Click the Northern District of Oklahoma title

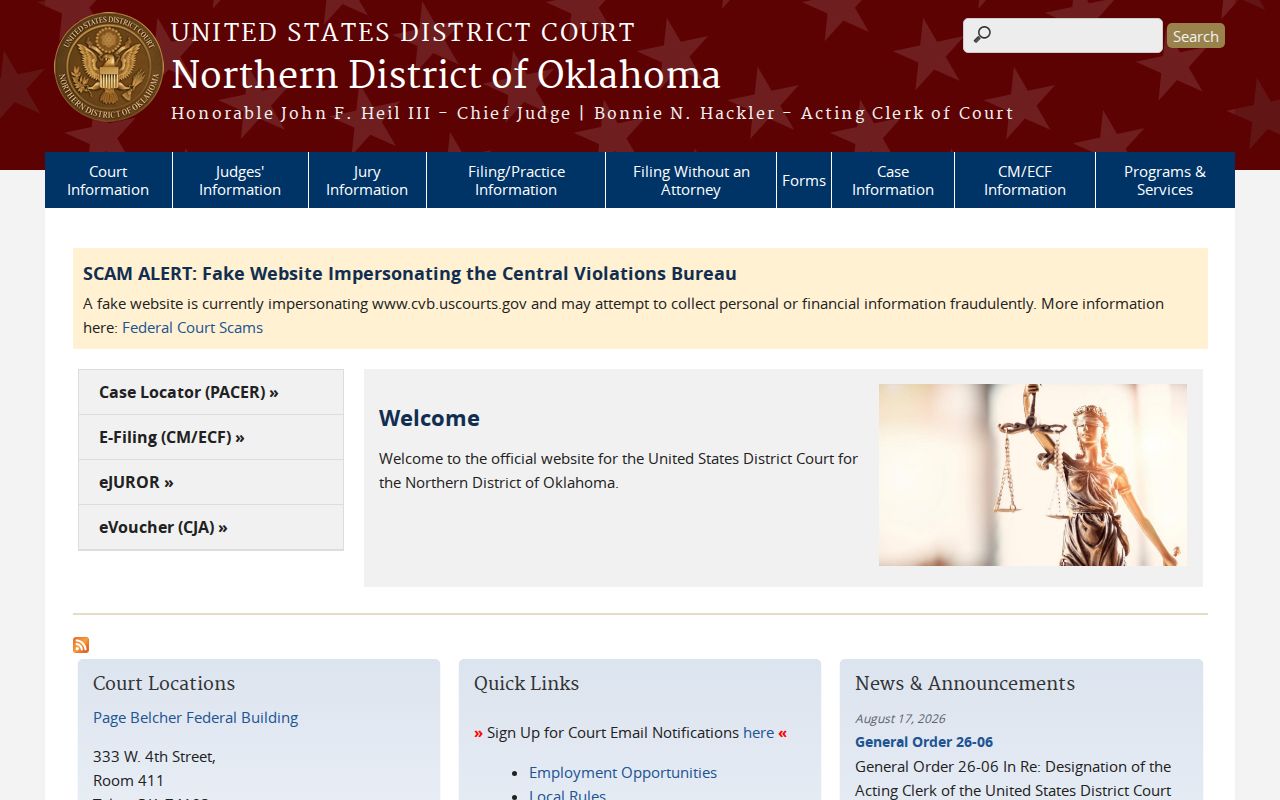446,75
